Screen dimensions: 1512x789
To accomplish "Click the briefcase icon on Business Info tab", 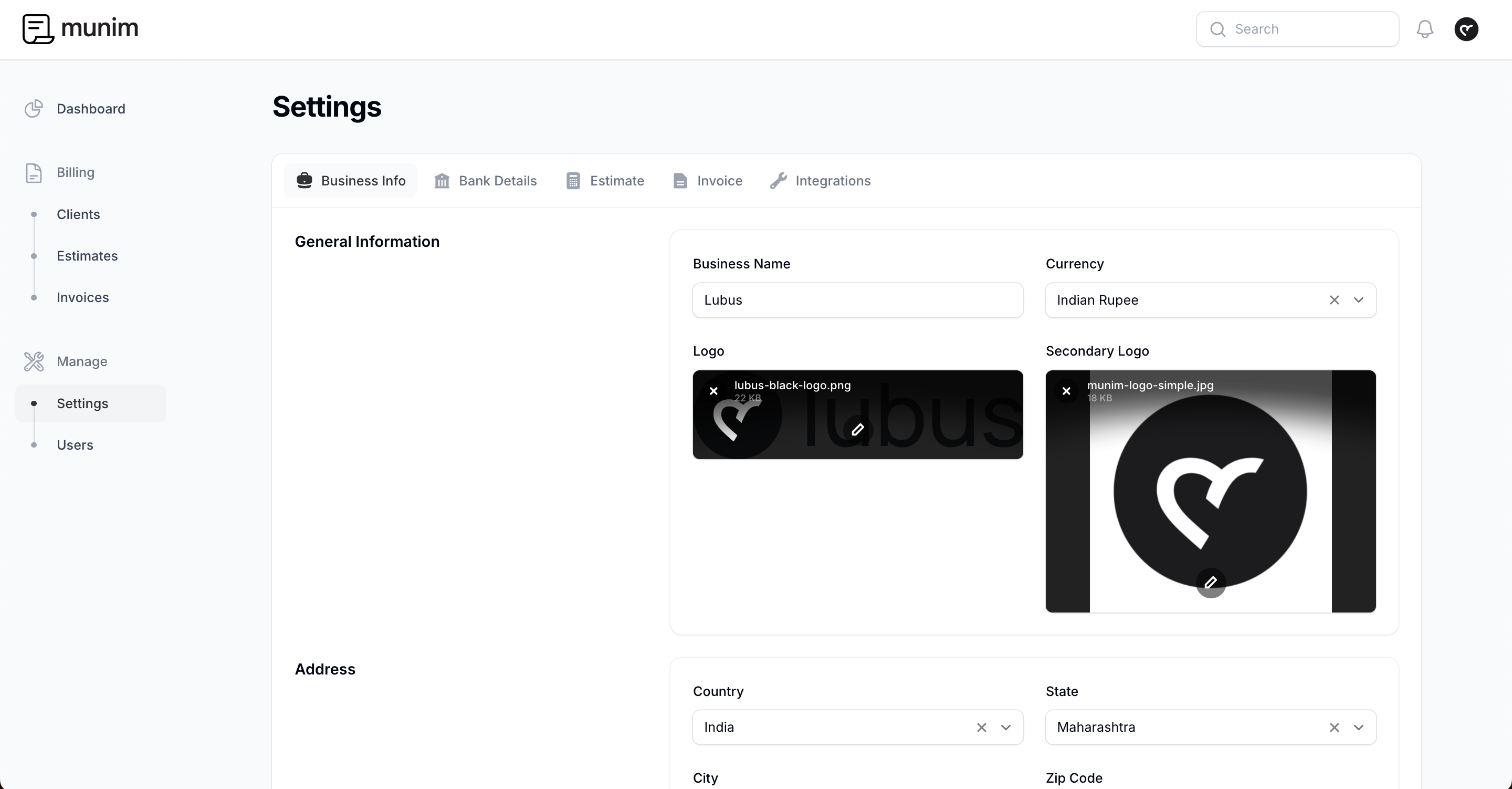I will tap(304, 180).
